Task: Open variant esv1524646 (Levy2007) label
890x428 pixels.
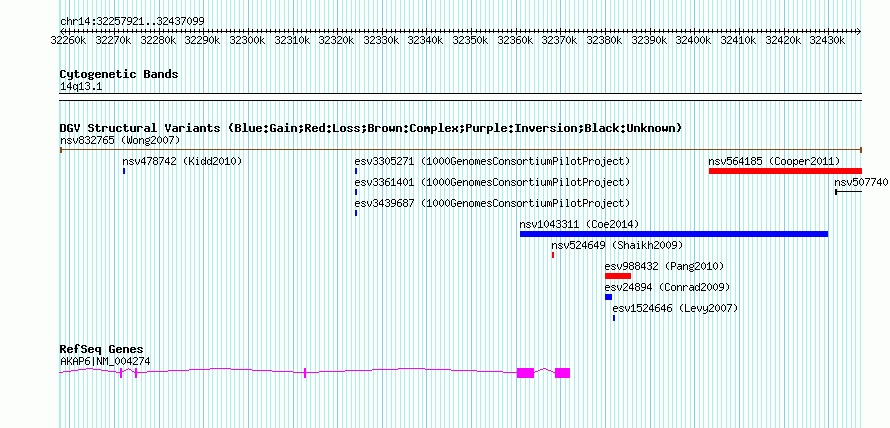Action: pos(675,308)
